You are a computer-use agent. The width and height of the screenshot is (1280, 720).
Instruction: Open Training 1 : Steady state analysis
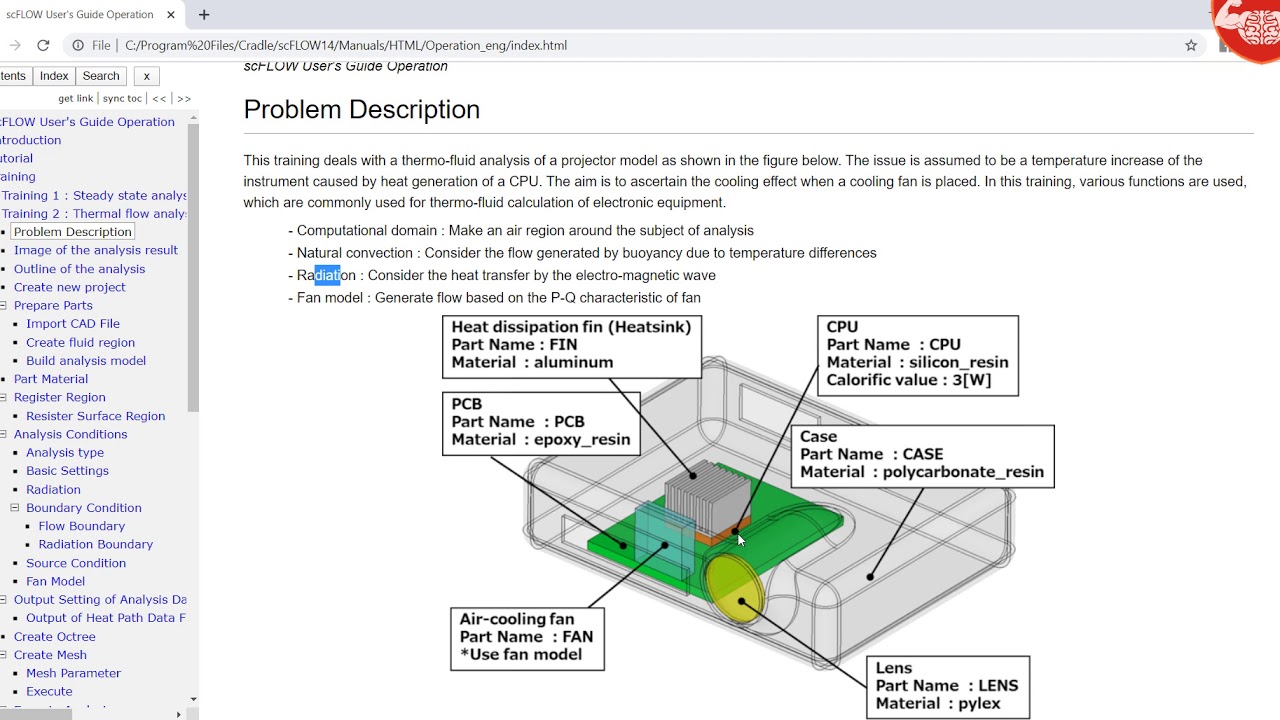[94, 195]
